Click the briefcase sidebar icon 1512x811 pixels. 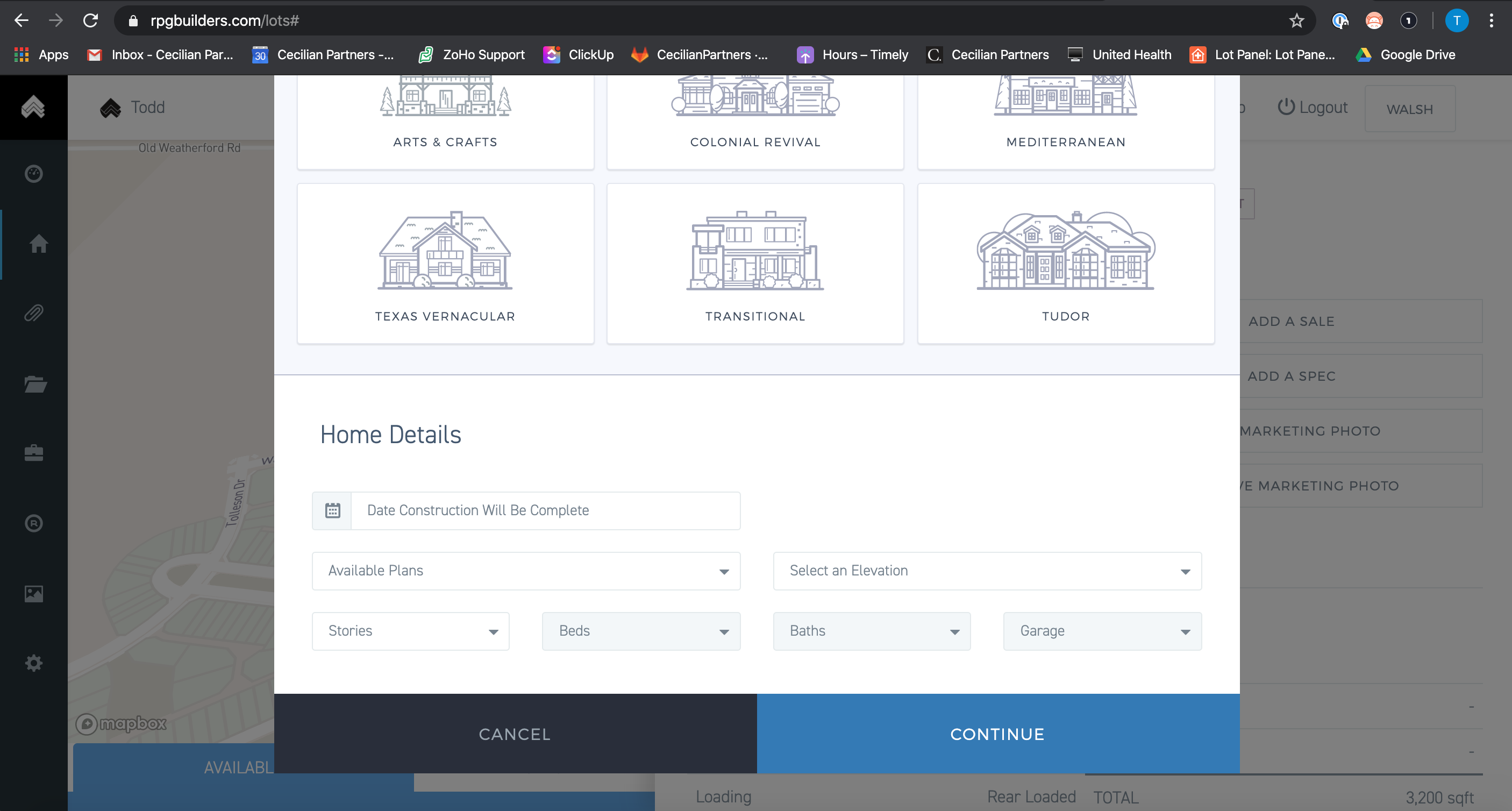[x=34, y=453]
